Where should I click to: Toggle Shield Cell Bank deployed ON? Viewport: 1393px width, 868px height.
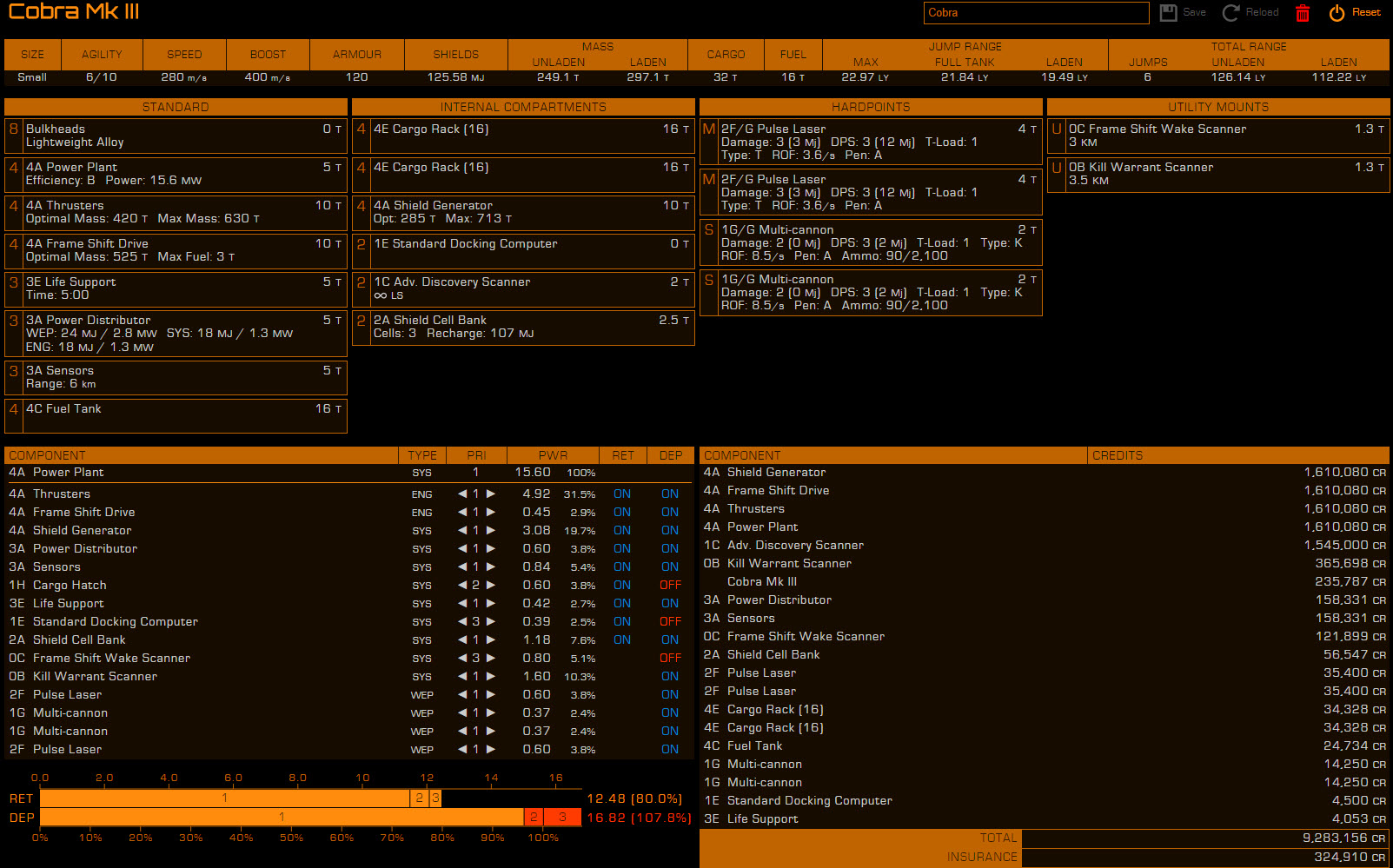pos(670,639)
